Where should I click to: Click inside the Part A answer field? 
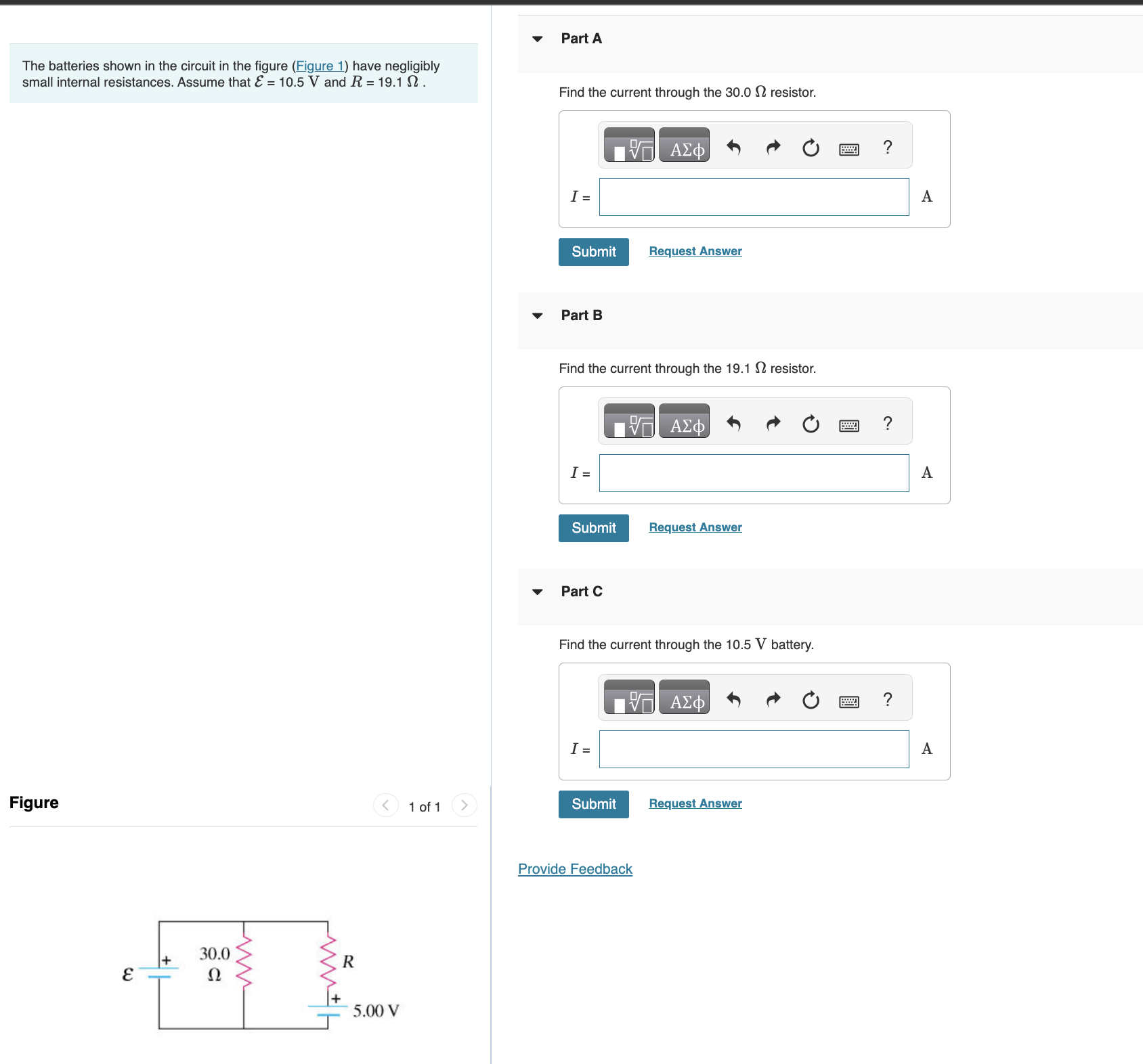(x=754, y=197)
